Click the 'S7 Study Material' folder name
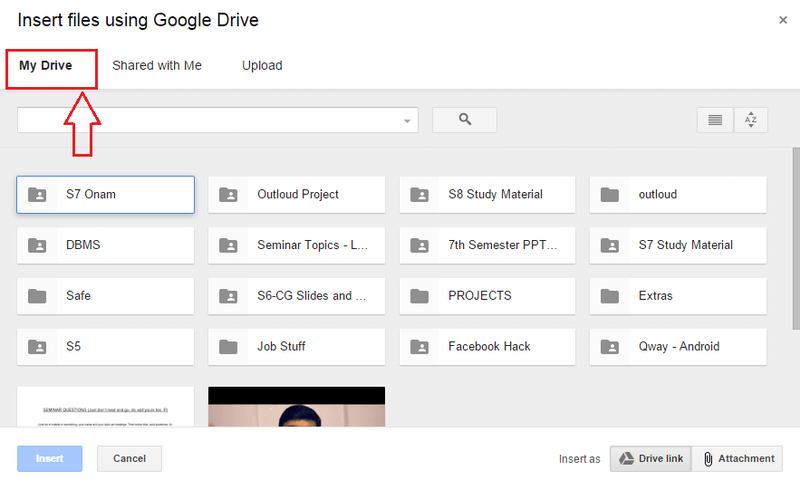Viewport: 800px width, 490px height. 686,245
